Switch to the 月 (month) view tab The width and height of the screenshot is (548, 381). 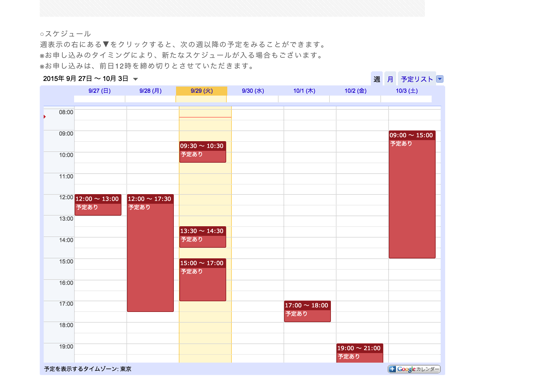tap(390, 79)
